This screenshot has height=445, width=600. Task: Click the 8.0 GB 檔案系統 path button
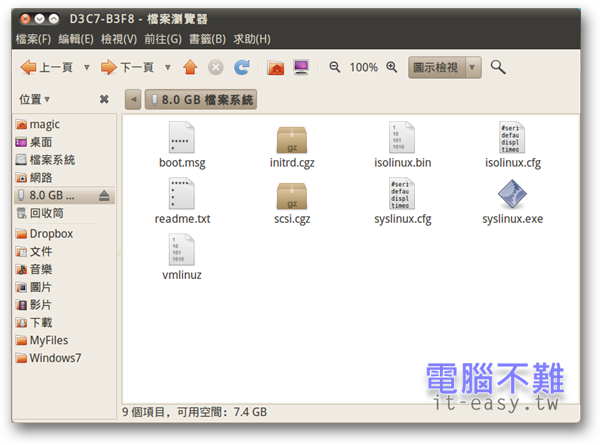pos(201,100)
